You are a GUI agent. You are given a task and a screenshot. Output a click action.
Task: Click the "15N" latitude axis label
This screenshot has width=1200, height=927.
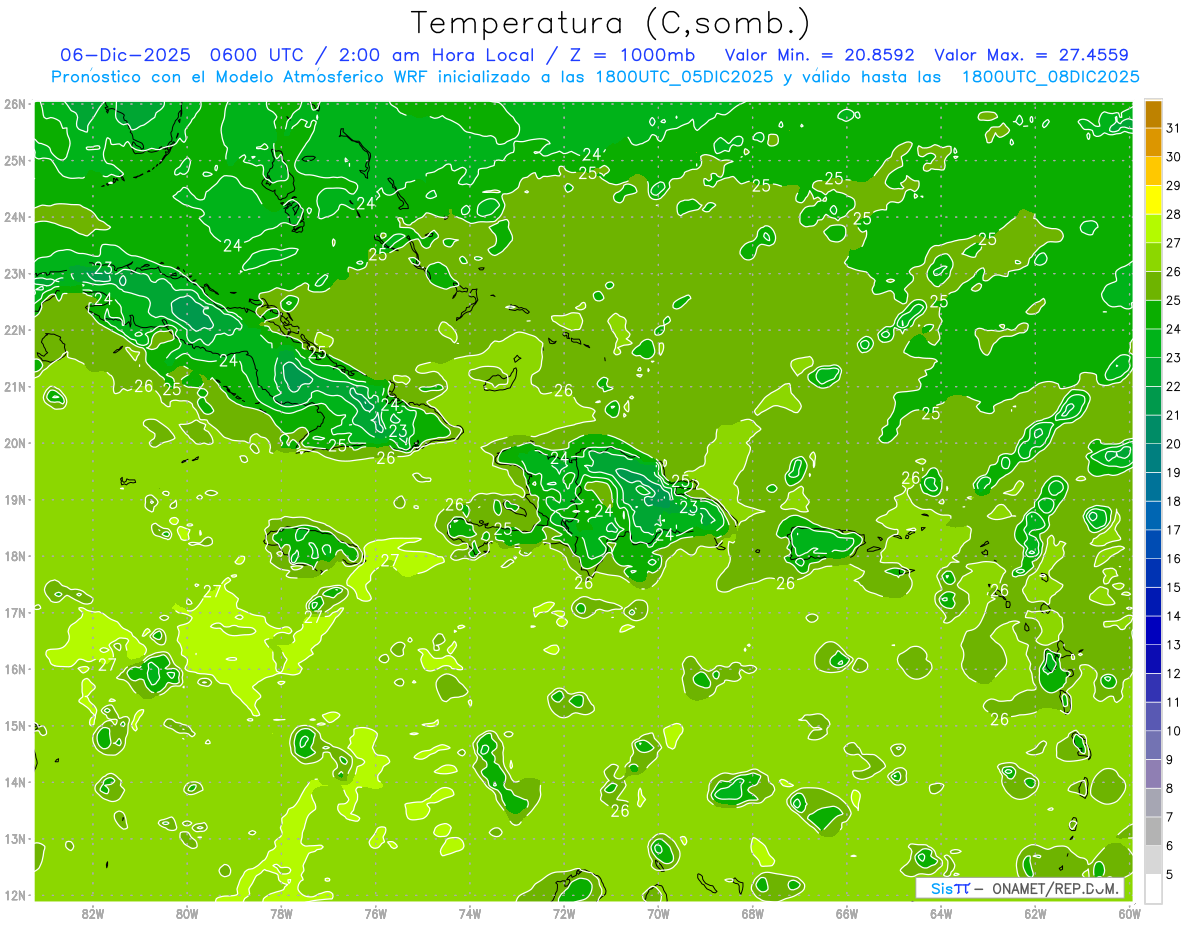pyautogui.click(x=15, y=725)
